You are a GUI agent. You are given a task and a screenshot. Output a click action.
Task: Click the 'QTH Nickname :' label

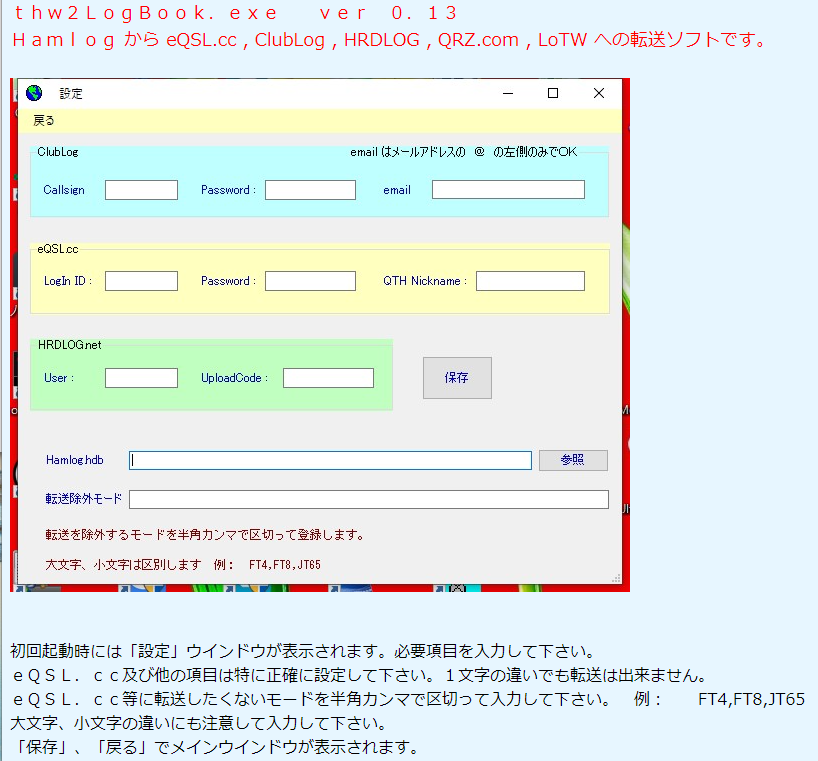point(425,281)
